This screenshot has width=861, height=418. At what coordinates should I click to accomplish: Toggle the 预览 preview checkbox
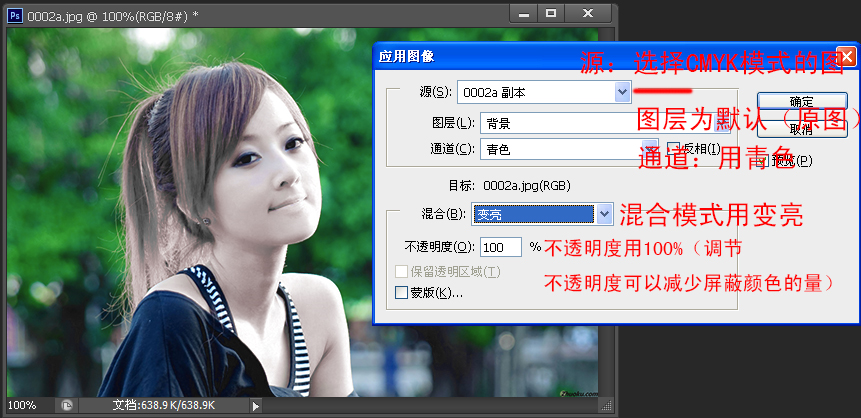(x=762, y=160)
